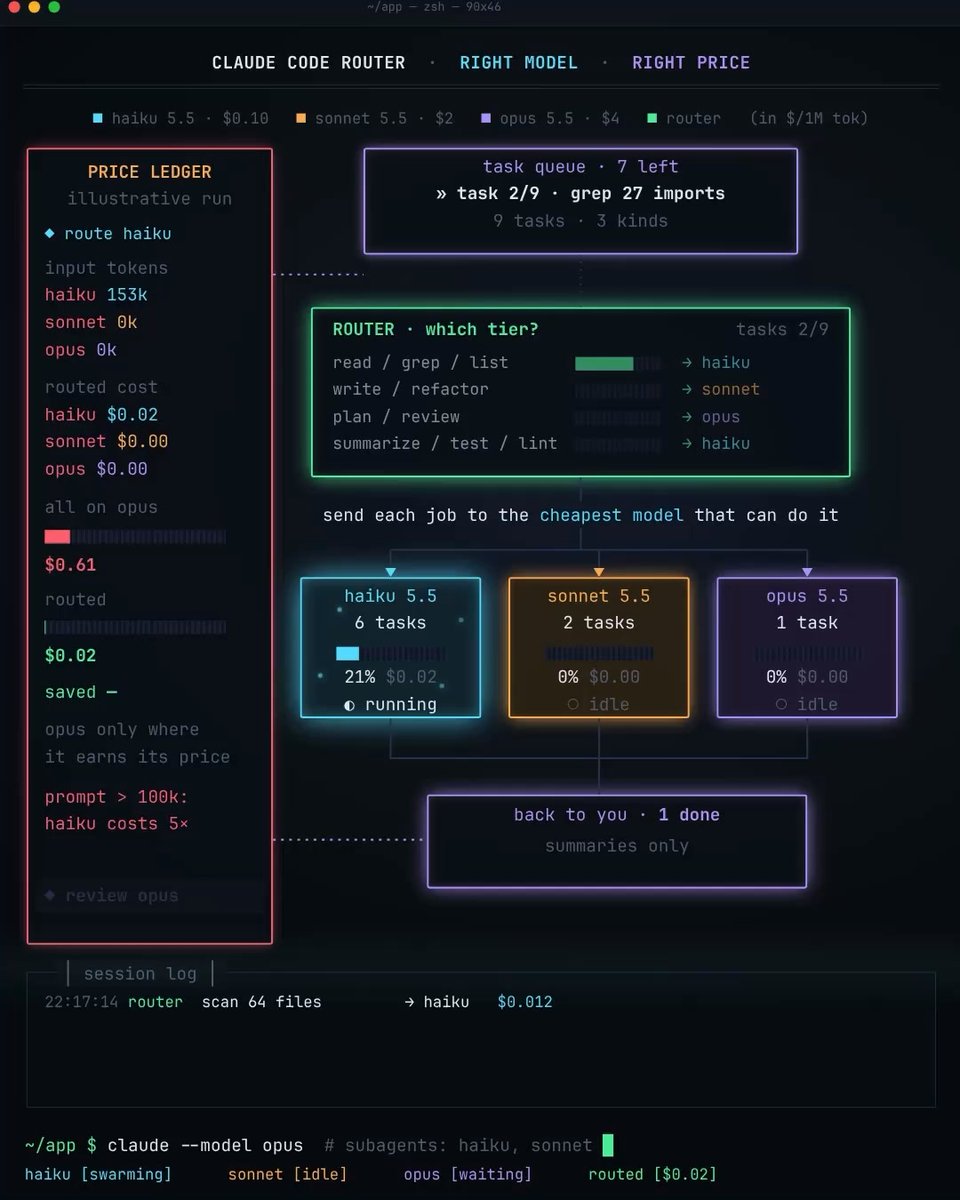The height and width of the screenshot is (1200, 960).
Task: Click the PRICE LEDGER heading
Action: (x=150, y=172)
